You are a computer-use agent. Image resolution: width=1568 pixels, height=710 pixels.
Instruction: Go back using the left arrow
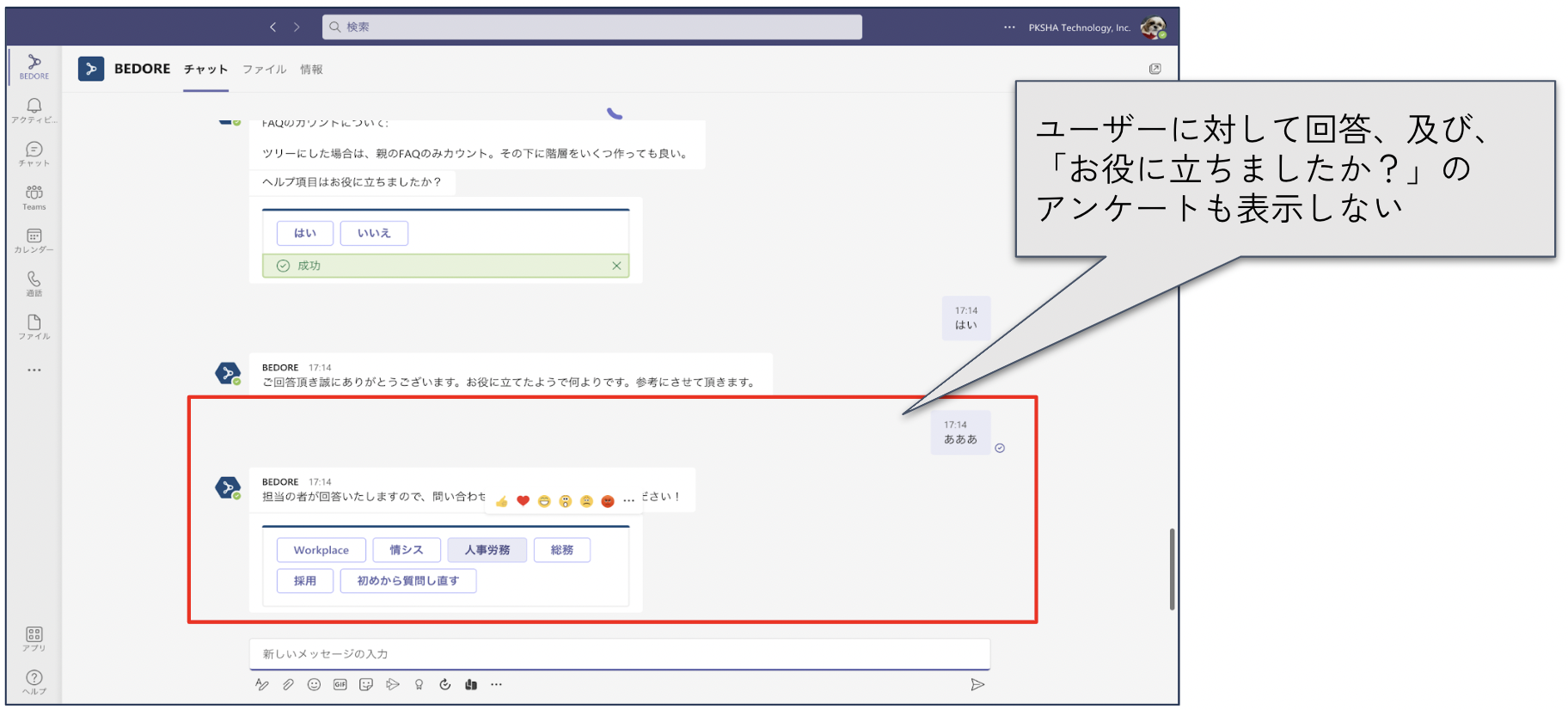coord(273,28)
